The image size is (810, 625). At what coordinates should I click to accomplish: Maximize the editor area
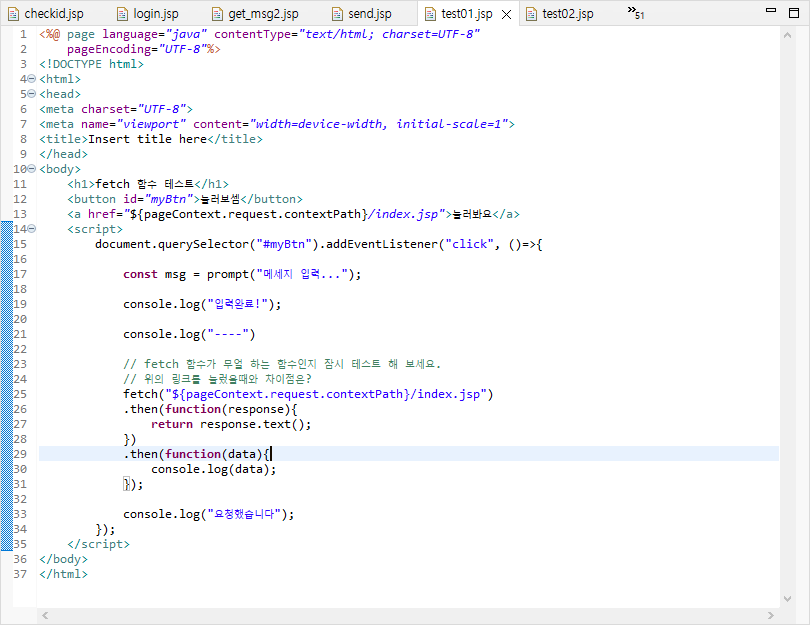[795, 13]
